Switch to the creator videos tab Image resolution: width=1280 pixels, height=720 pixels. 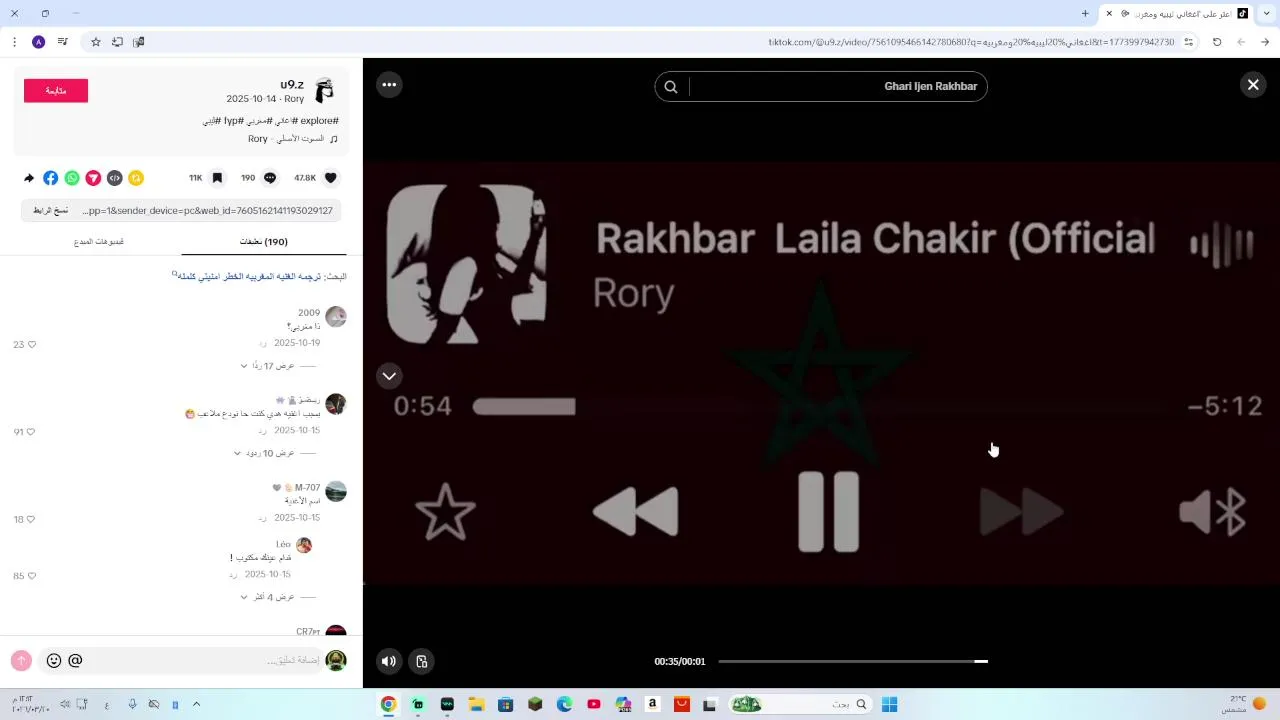coord(99,241)
